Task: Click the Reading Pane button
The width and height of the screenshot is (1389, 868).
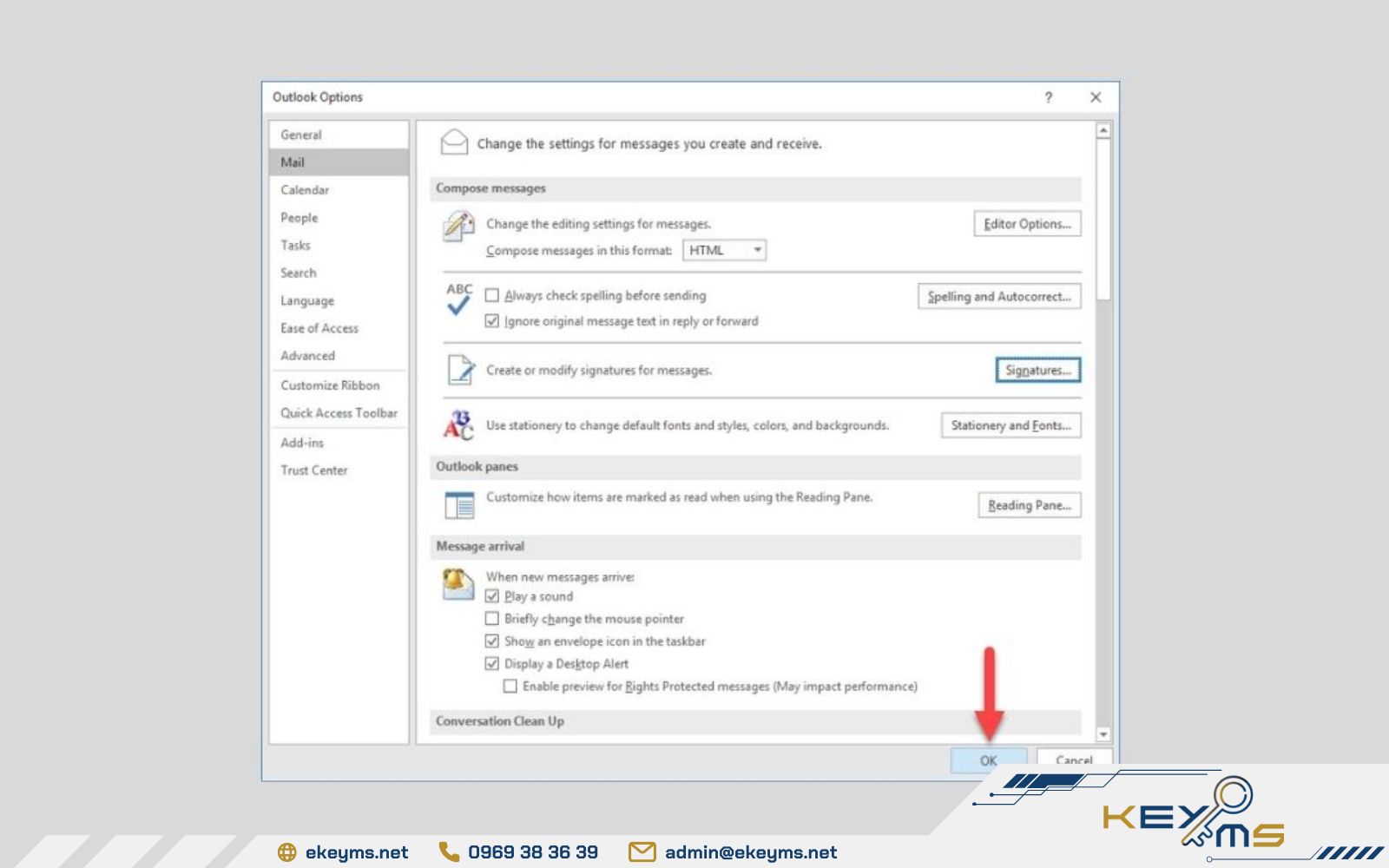Action: pyautogui.click(x=1030, y=505)
